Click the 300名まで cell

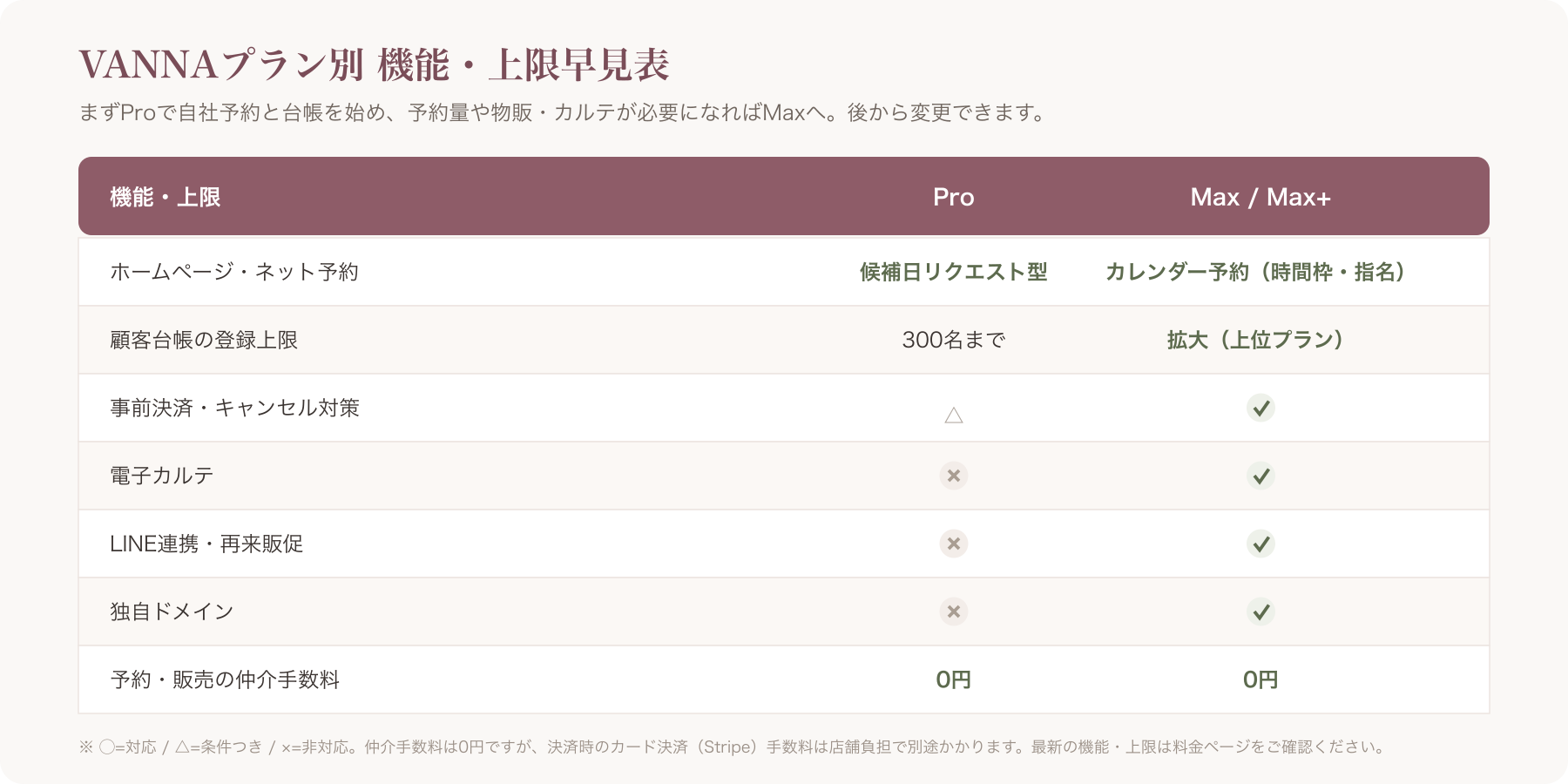tap(954, 340)
